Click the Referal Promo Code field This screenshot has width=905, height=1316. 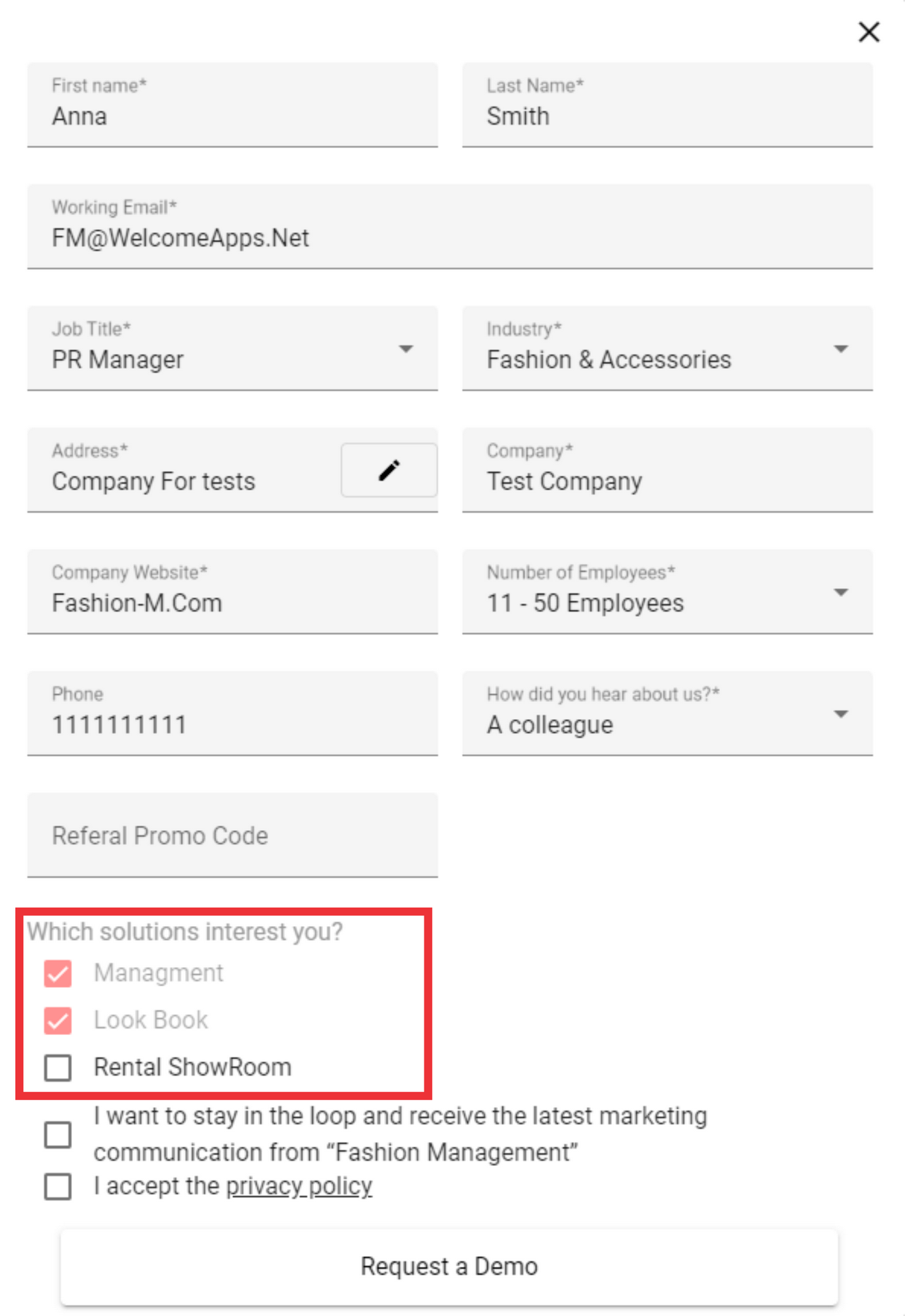pos(232,836)
